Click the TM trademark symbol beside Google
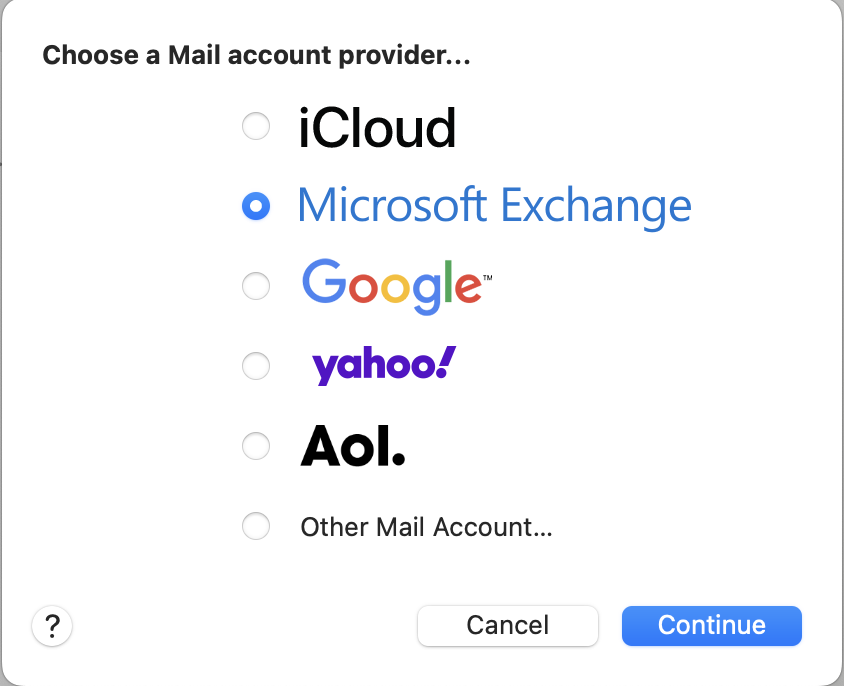Viewport: 844px width, 686px height. click(487, 276)
